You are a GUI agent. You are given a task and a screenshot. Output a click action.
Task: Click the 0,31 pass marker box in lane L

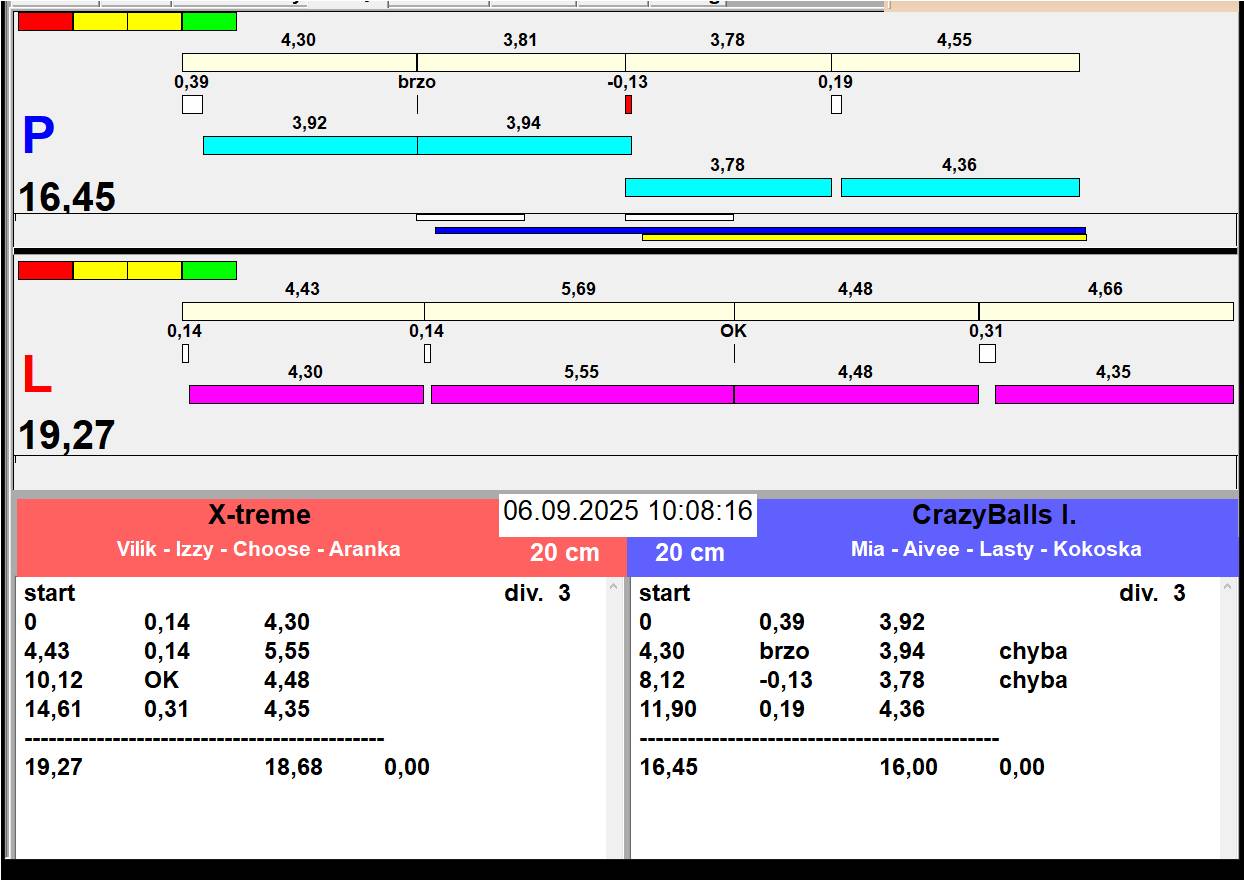tap(987, 353)
